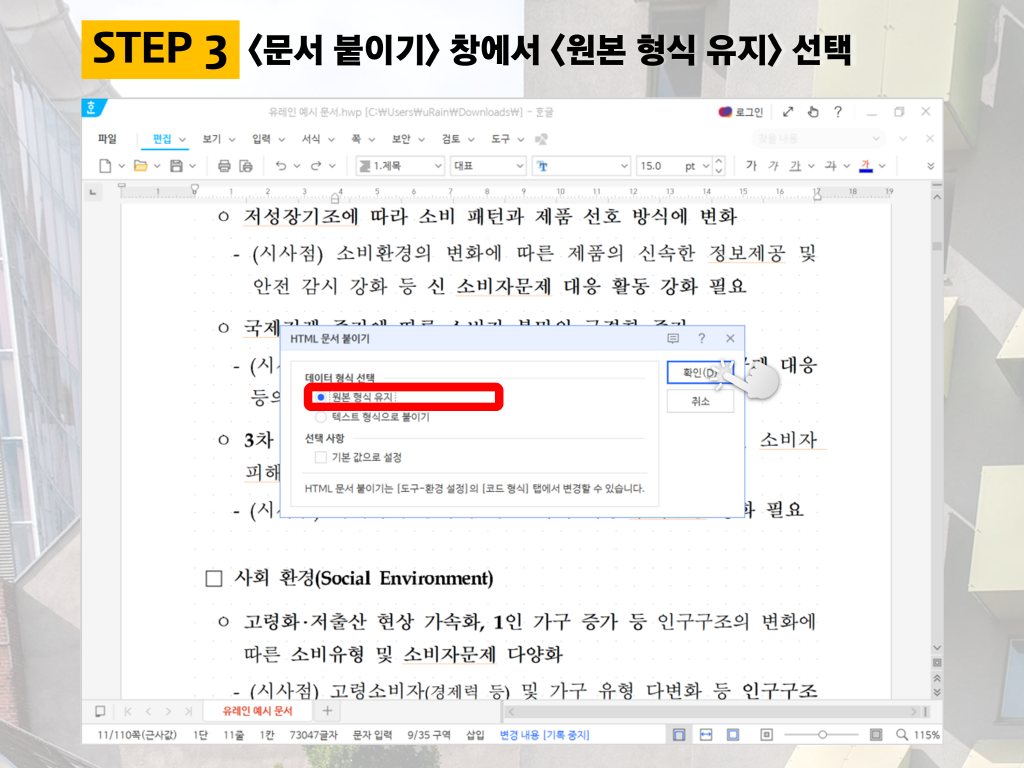Click the font size stepper up arrow
1024x768 pixels.
tap(719, 161)
